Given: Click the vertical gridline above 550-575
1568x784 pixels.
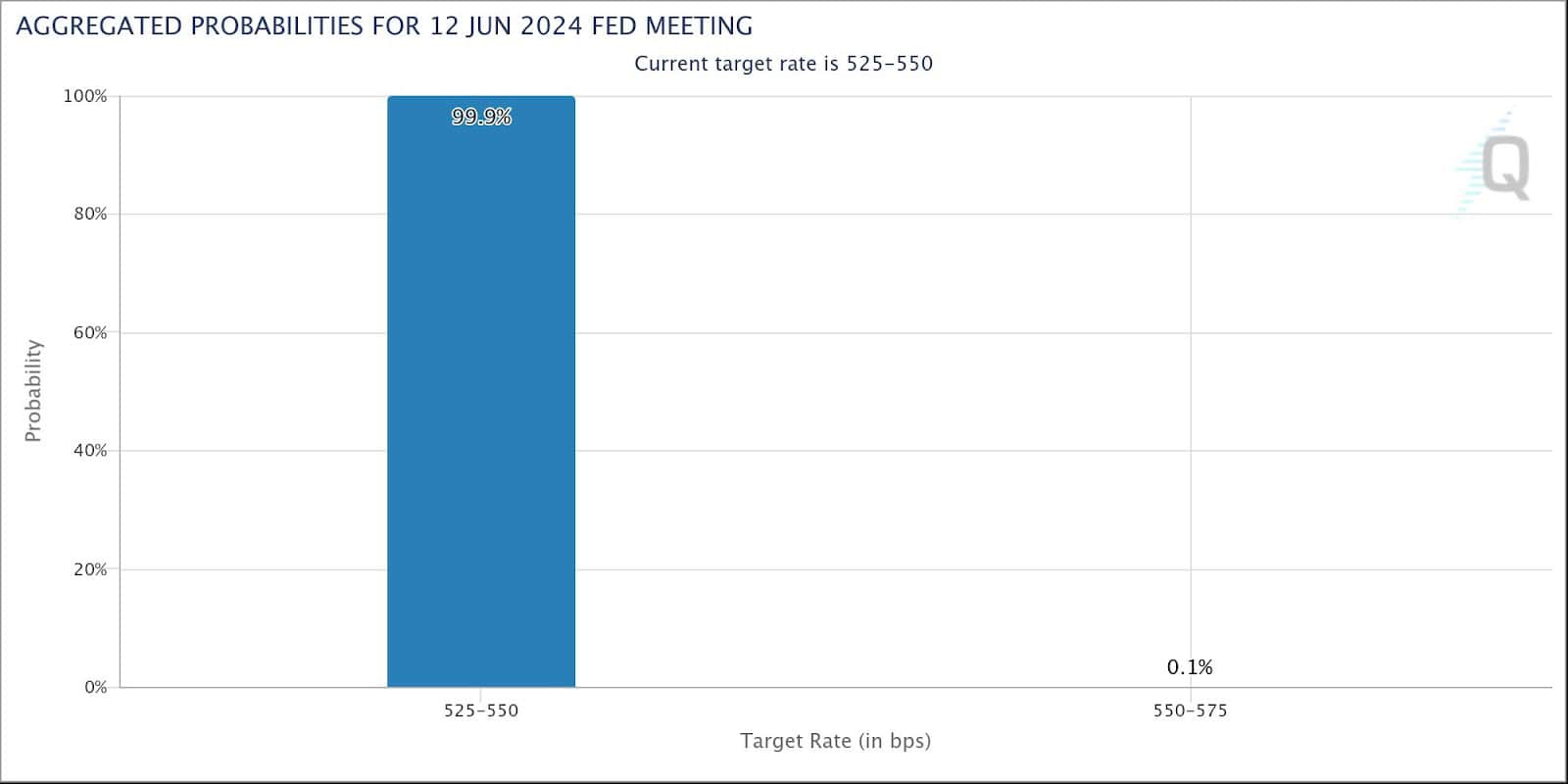Looking at the screenshot, I should pos(1191,372).
